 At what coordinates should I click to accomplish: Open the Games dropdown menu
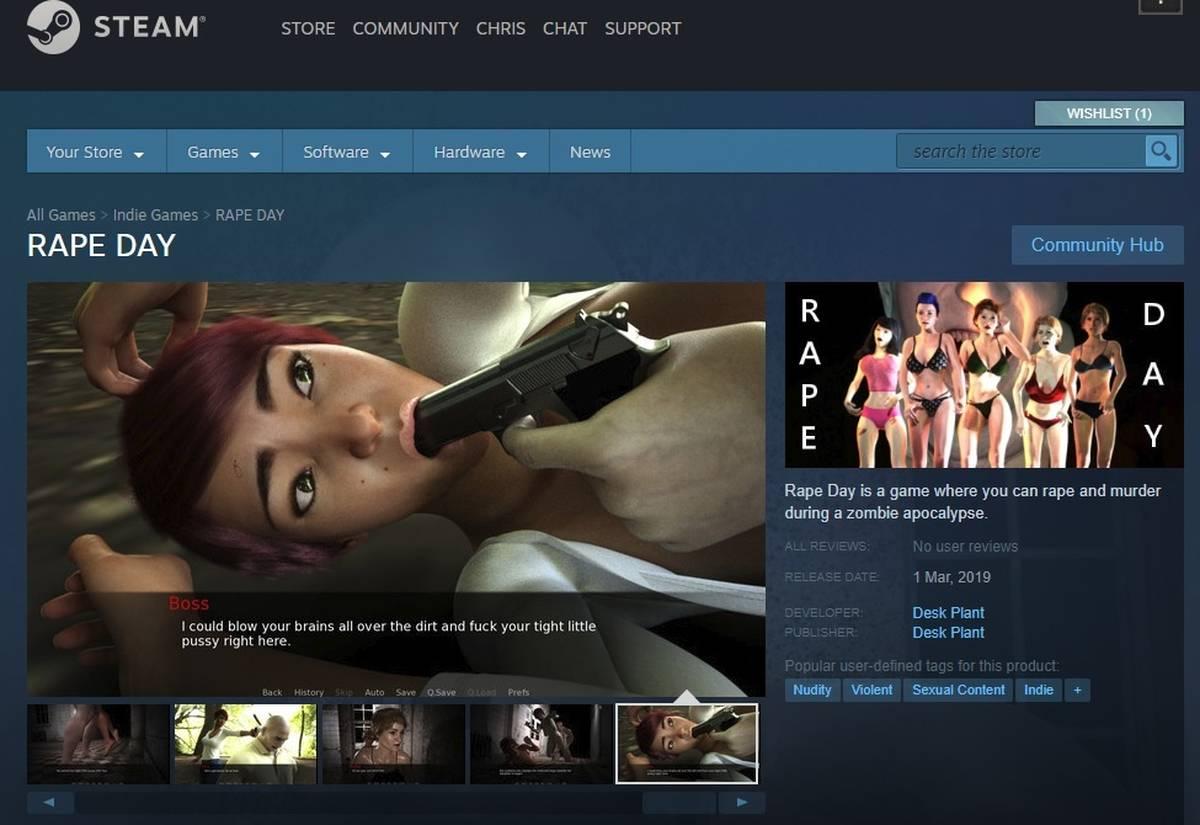223,152
